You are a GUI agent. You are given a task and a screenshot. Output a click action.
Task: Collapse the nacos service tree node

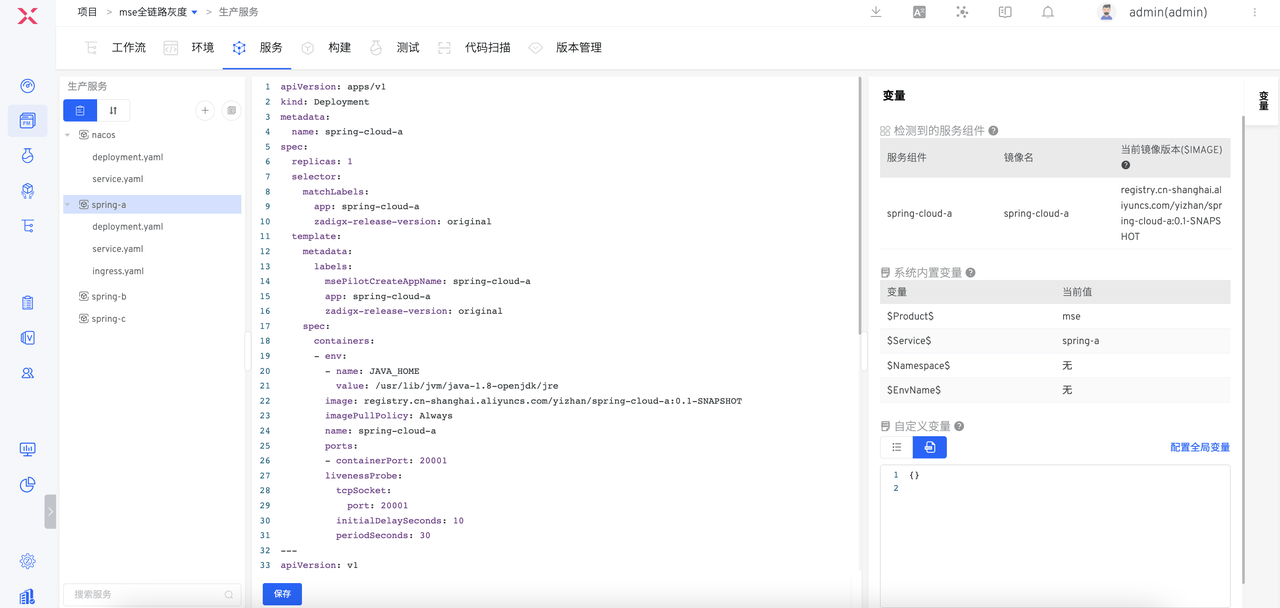click(68, 135)
